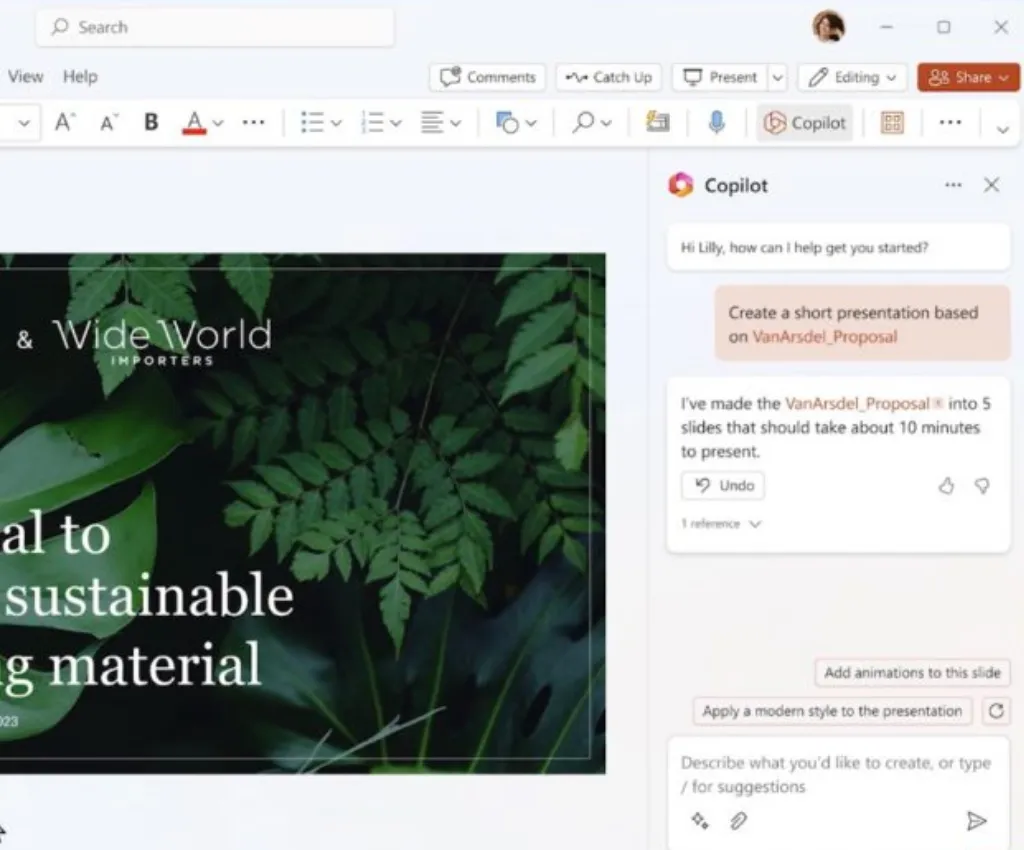This screenshot has height=850, width=1024.
Task: Activate the Dictate microphone icon
Action: point(716,122)
